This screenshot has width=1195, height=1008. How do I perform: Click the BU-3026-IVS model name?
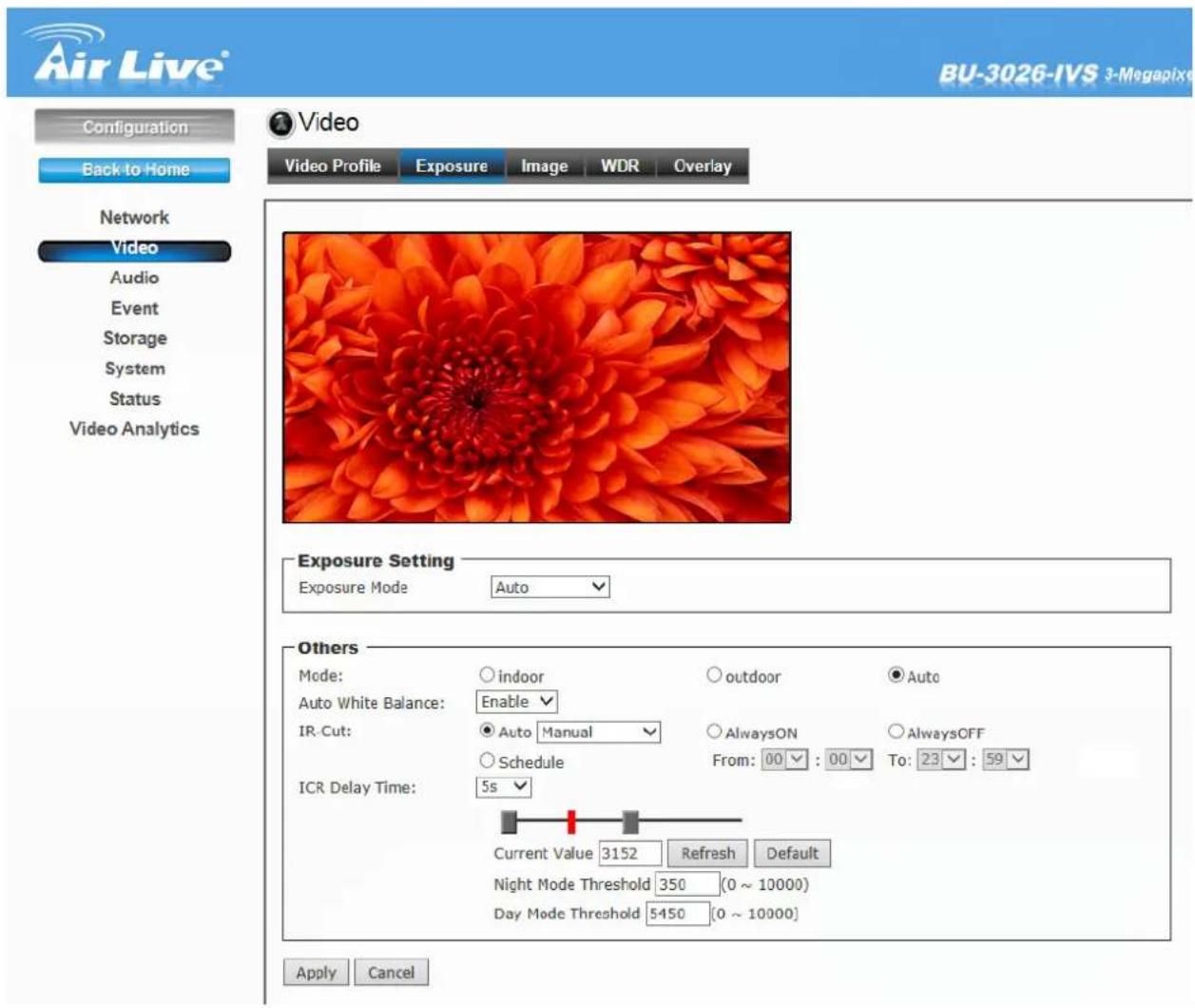[1018, 74]
